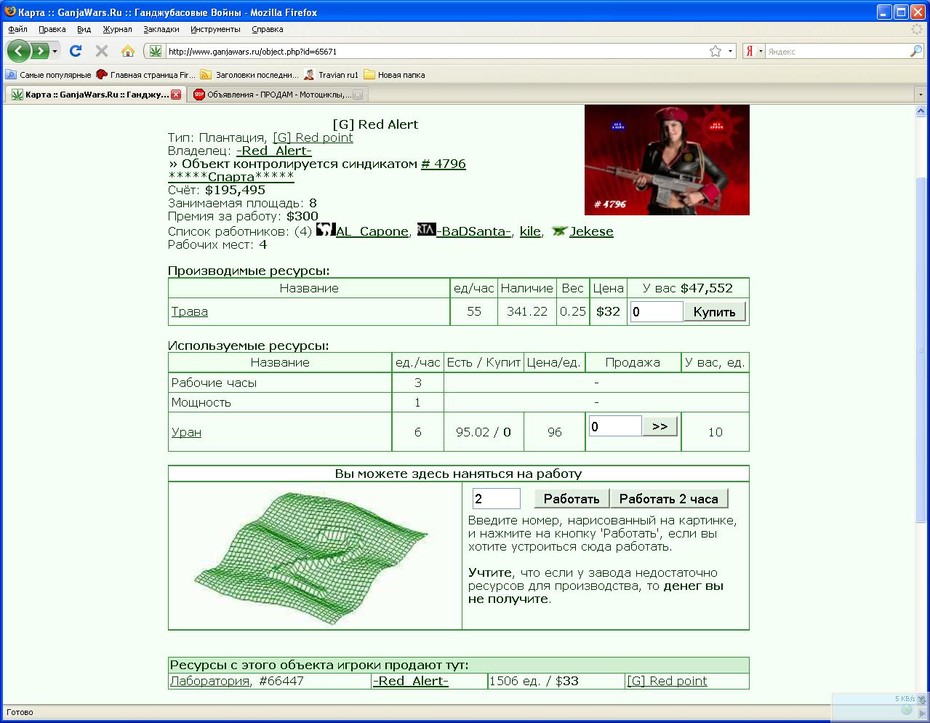Click the Уран sale quantity field
This screenshot has height=723, width=930.
[x=615, y=426]
